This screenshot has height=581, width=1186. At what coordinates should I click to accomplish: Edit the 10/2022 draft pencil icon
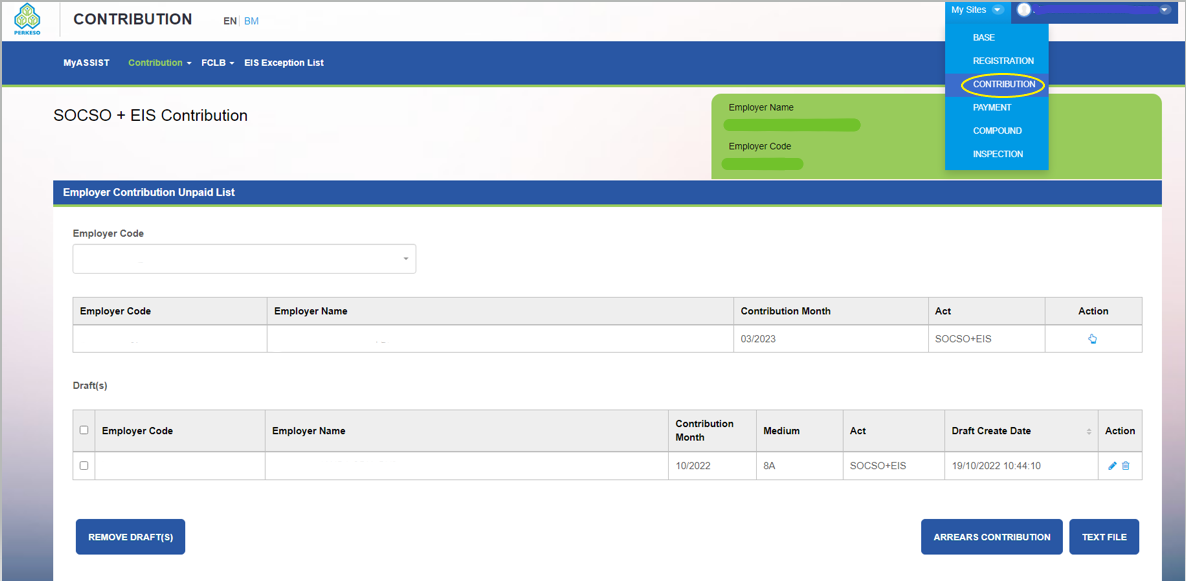click(x=1112, y=466)
